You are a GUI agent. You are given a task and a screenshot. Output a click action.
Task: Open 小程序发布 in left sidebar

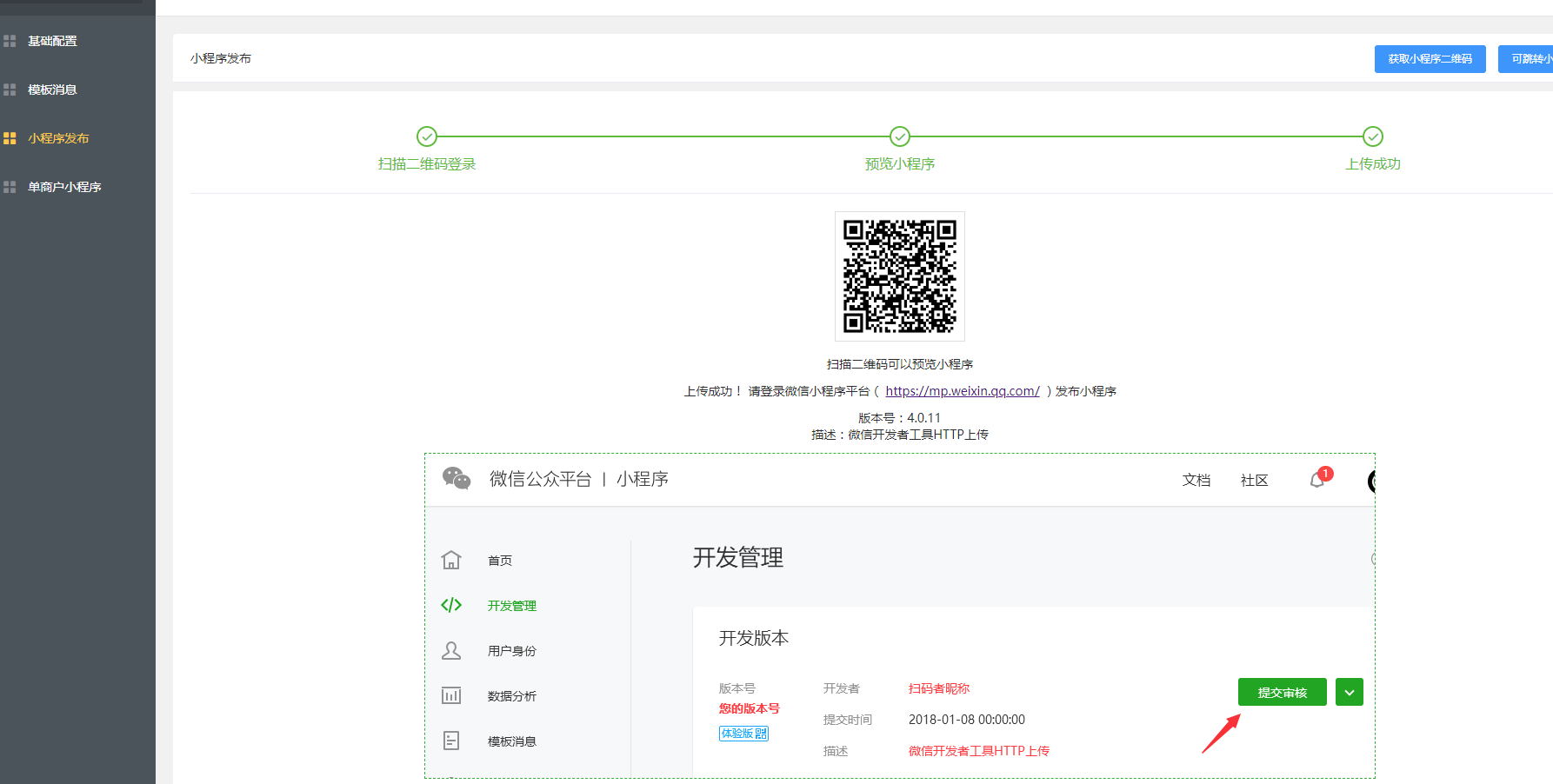57,138
